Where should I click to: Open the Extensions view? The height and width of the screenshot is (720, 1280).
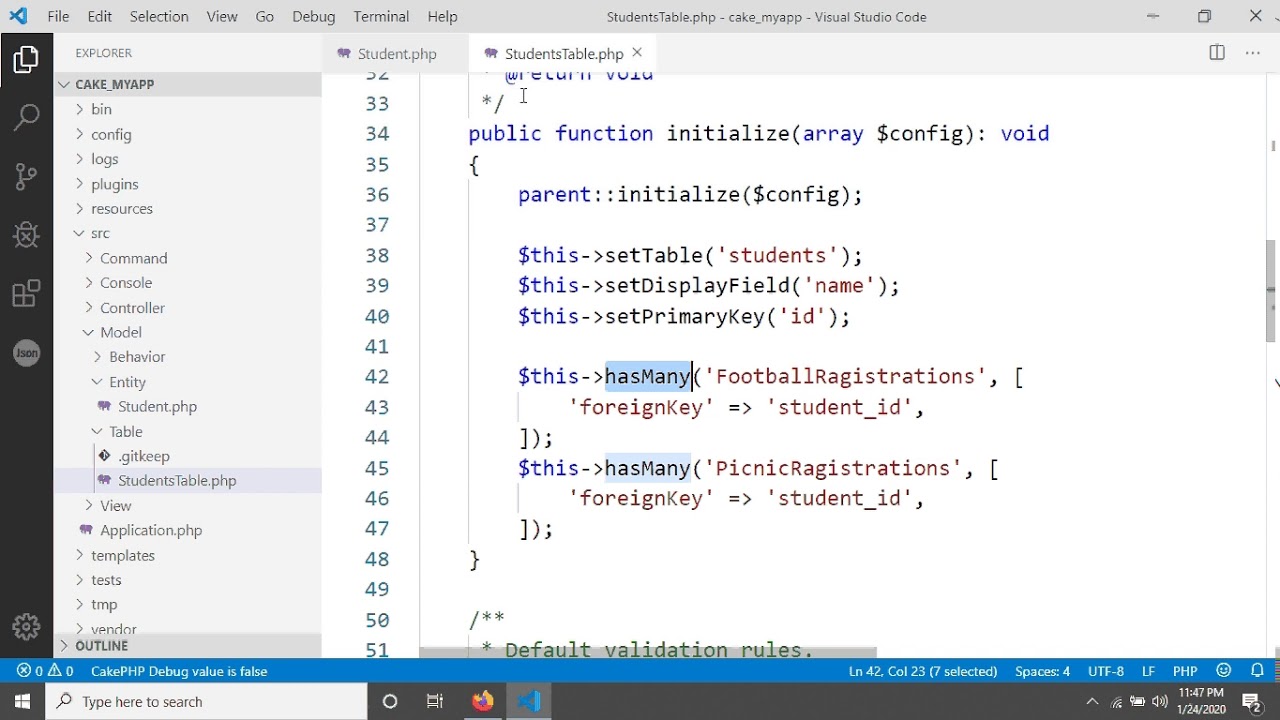[x=26, y=294]
